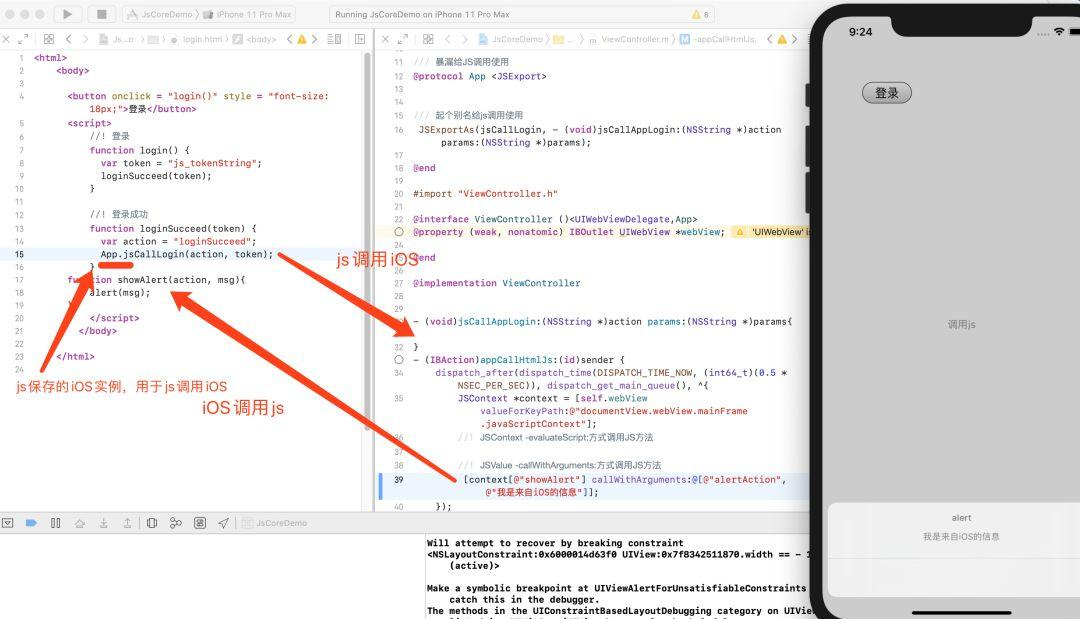Add an editor pane on the right
Screen dimensions: 1080x619
(360, 39)
